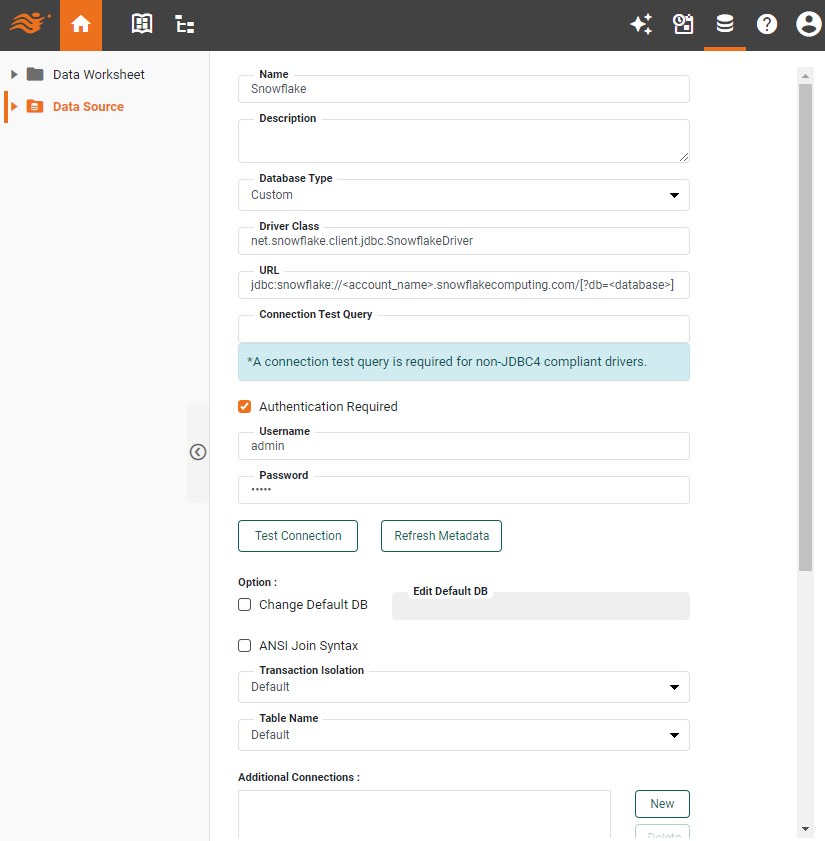825x841 pixels.
Task: Click the hierarchy view icon
Action: (184, 24)
